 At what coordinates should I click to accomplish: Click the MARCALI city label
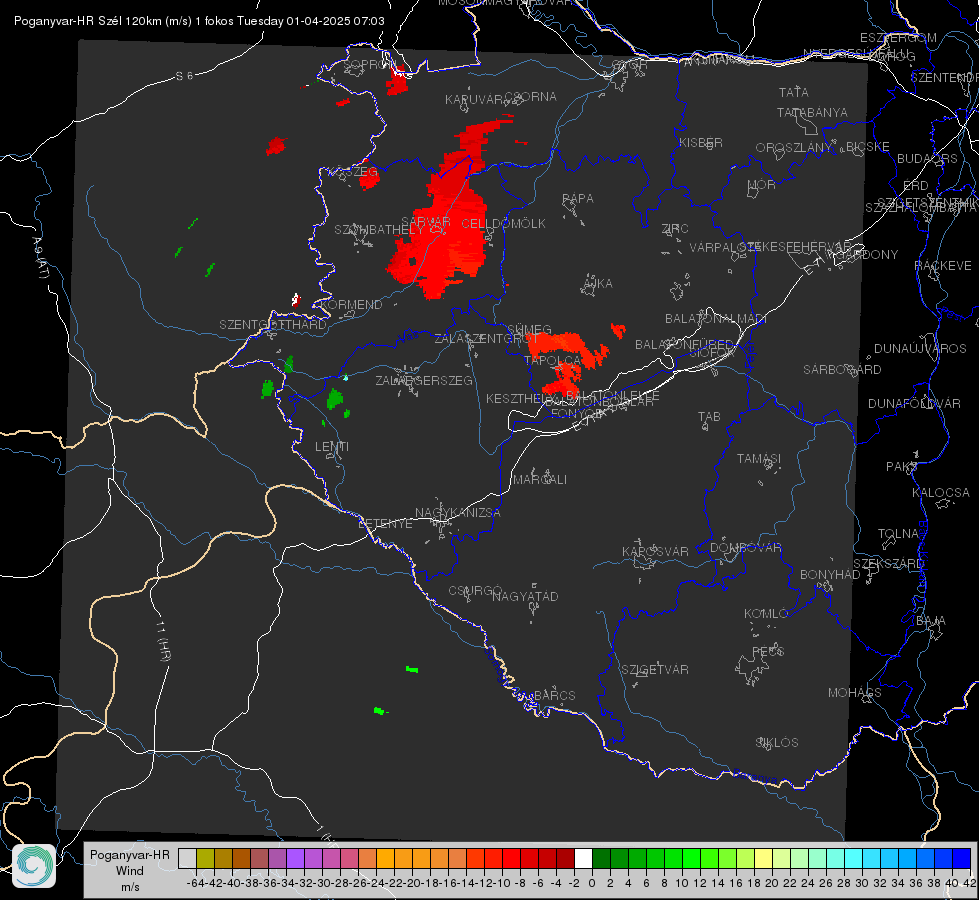[540, 479]
